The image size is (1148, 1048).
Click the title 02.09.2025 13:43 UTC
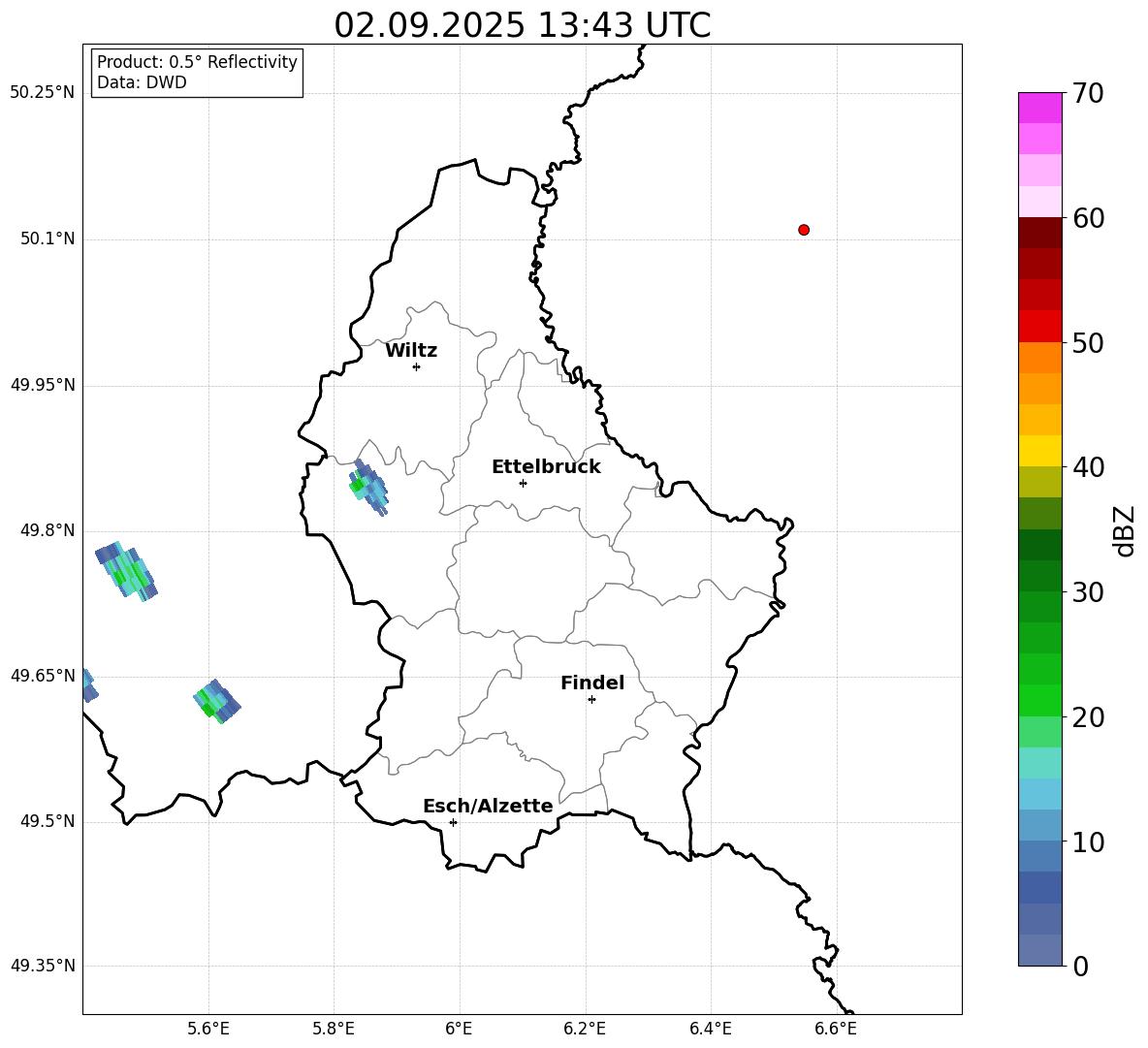[522, 25]
